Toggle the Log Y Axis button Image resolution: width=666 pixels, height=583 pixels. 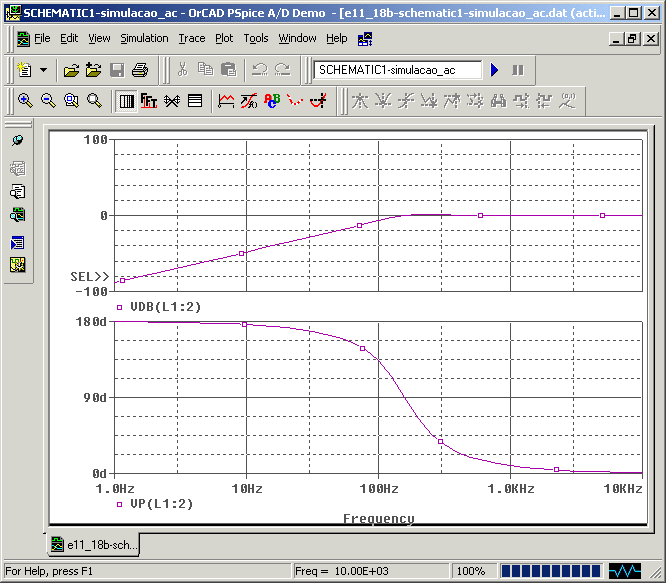point(195,101)
